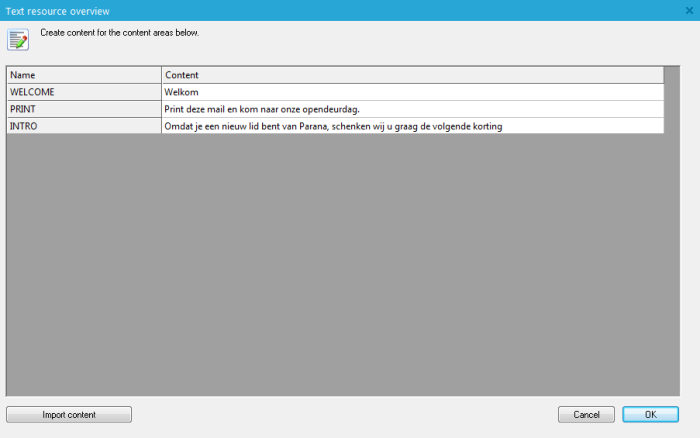
Task: Confirm with the OK button
Action: coord(650,414)
